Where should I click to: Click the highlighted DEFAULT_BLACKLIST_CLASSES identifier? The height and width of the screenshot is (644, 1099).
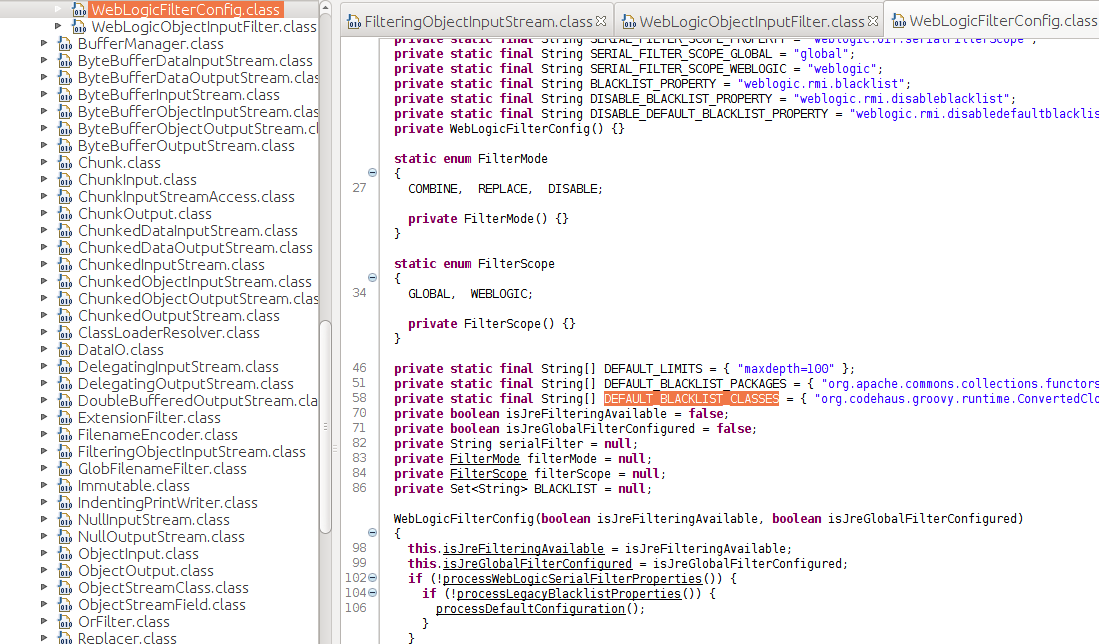point(691,399)
